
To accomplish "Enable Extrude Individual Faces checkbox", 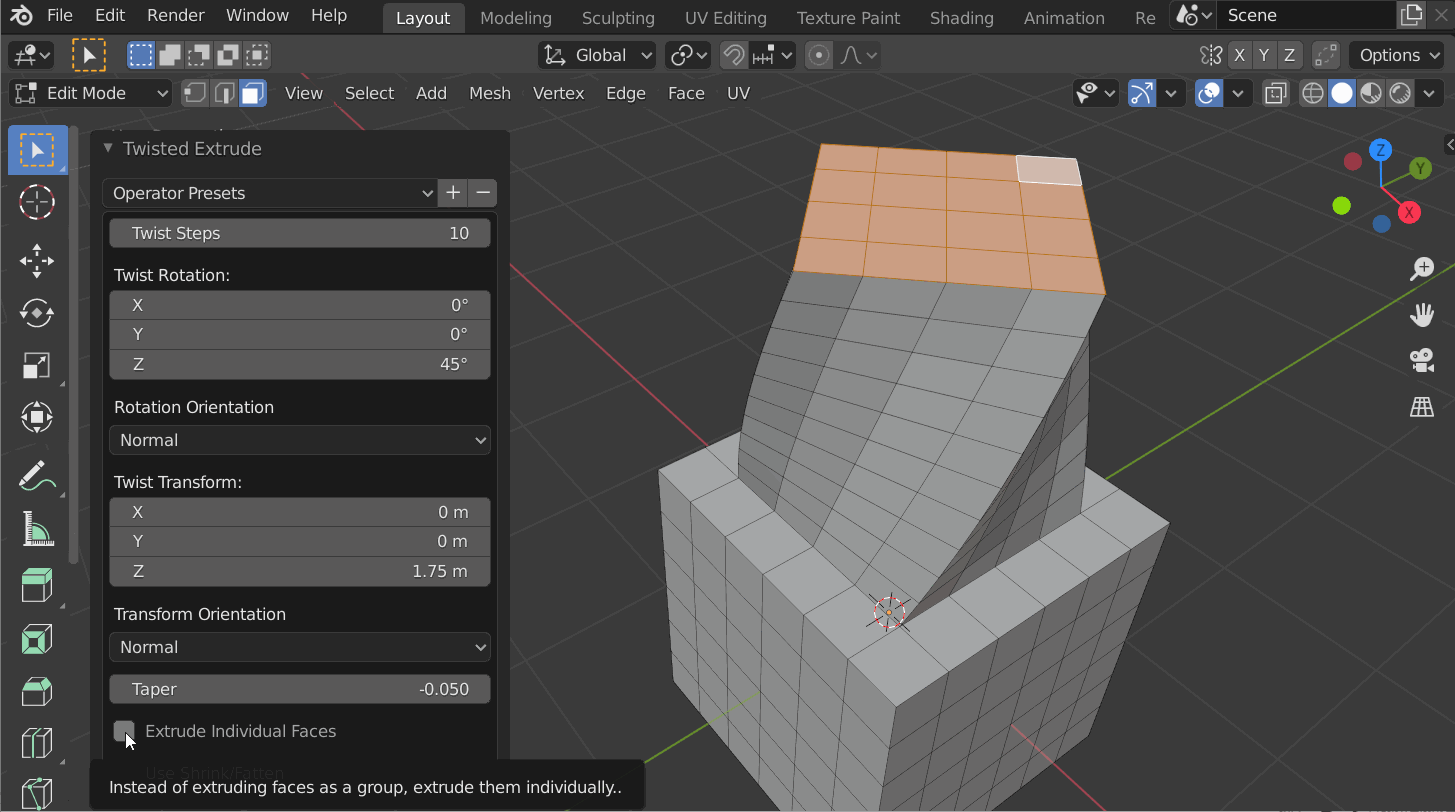I will click(124, 731).
